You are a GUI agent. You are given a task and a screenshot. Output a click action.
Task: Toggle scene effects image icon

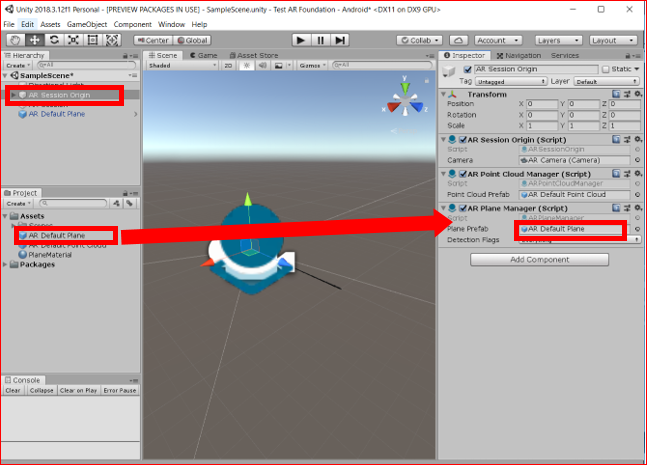(x=279, y=65)
